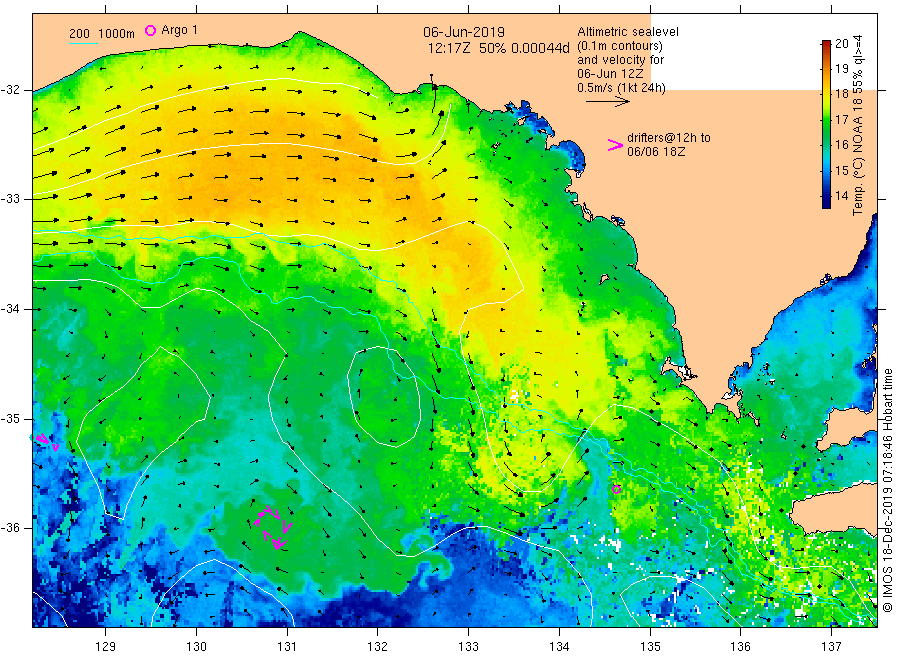The image size is (900, 660).
Task: Click the 14 label on temperature scale
Action: coord(841,196)
